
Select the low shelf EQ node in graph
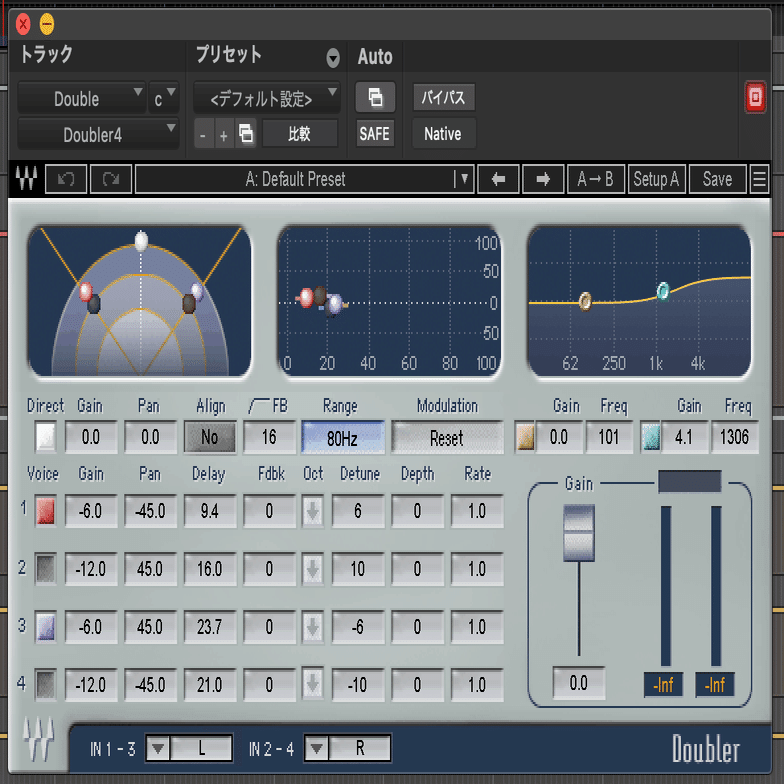[585, 301]
